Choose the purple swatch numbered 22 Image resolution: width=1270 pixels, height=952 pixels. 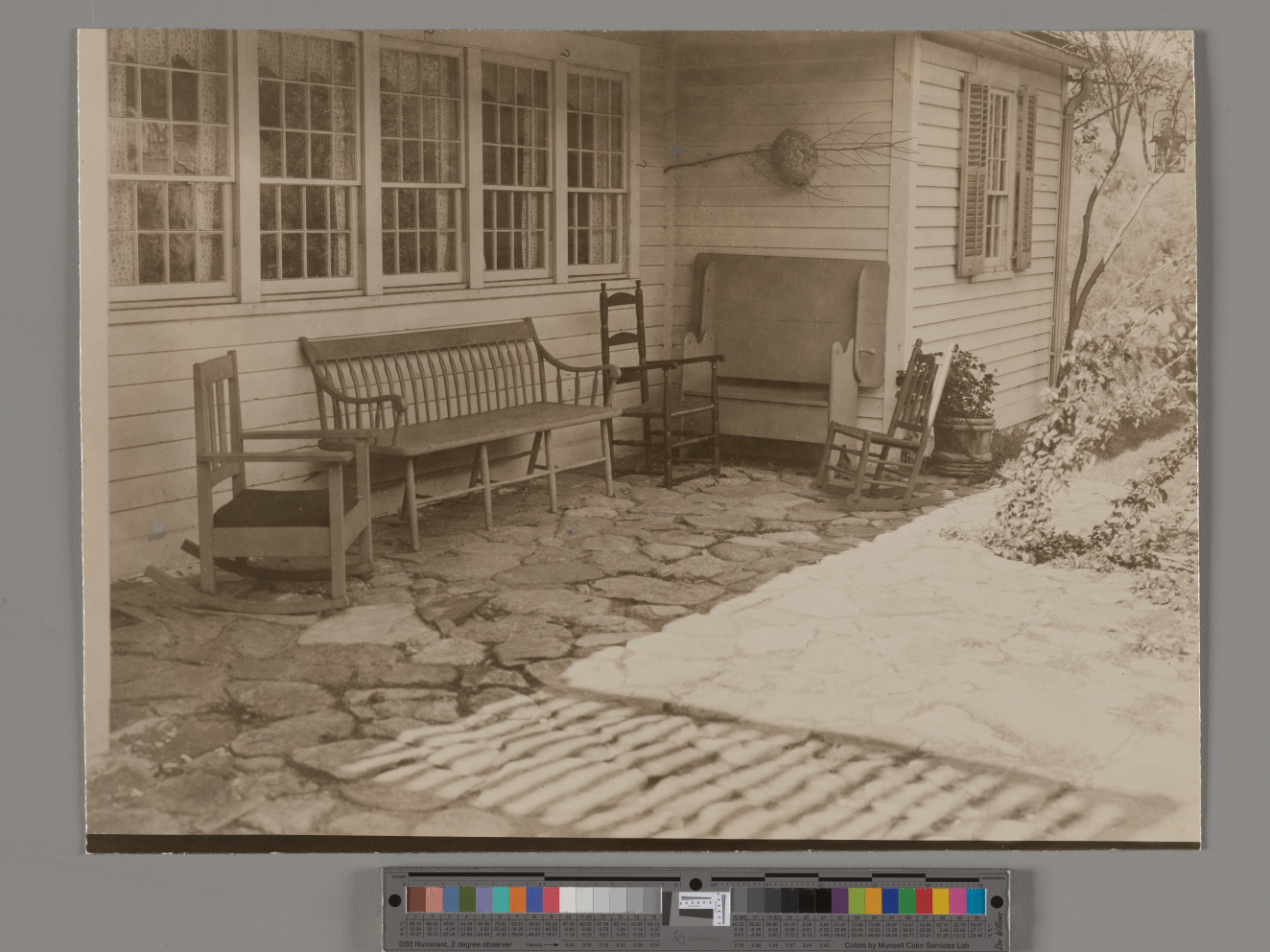coord(839,900)
